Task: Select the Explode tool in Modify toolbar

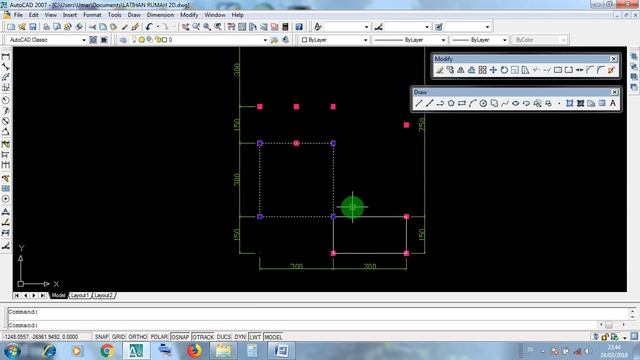Action: pos(611,70)
